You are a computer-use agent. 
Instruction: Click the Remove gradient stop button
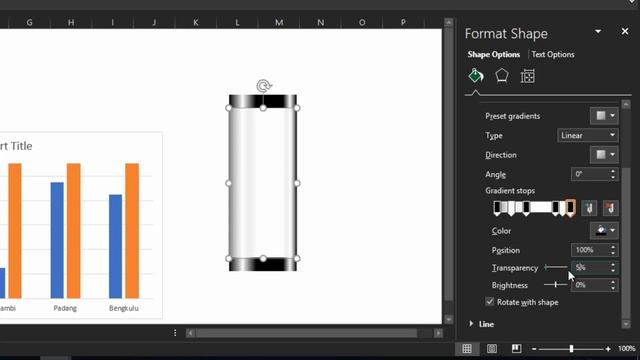click(610, 208)
